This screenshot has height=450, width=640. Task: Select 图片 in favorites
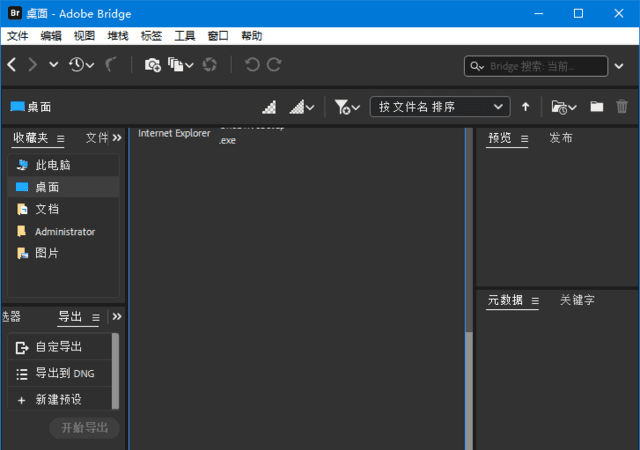tap(64, 253)
